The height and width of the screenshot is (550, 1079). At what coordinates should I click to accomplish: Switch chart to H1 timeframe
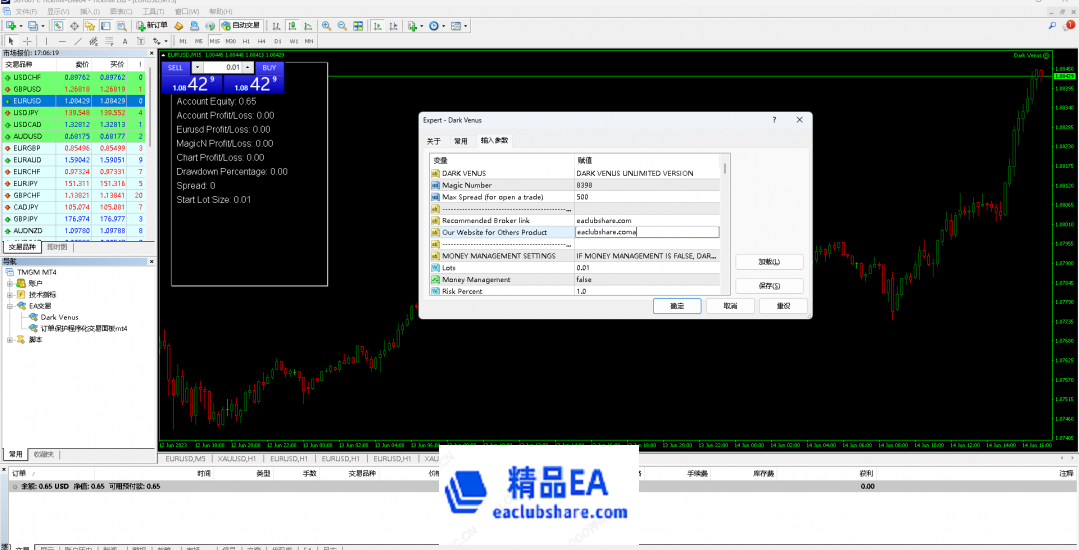coord(247,41)
